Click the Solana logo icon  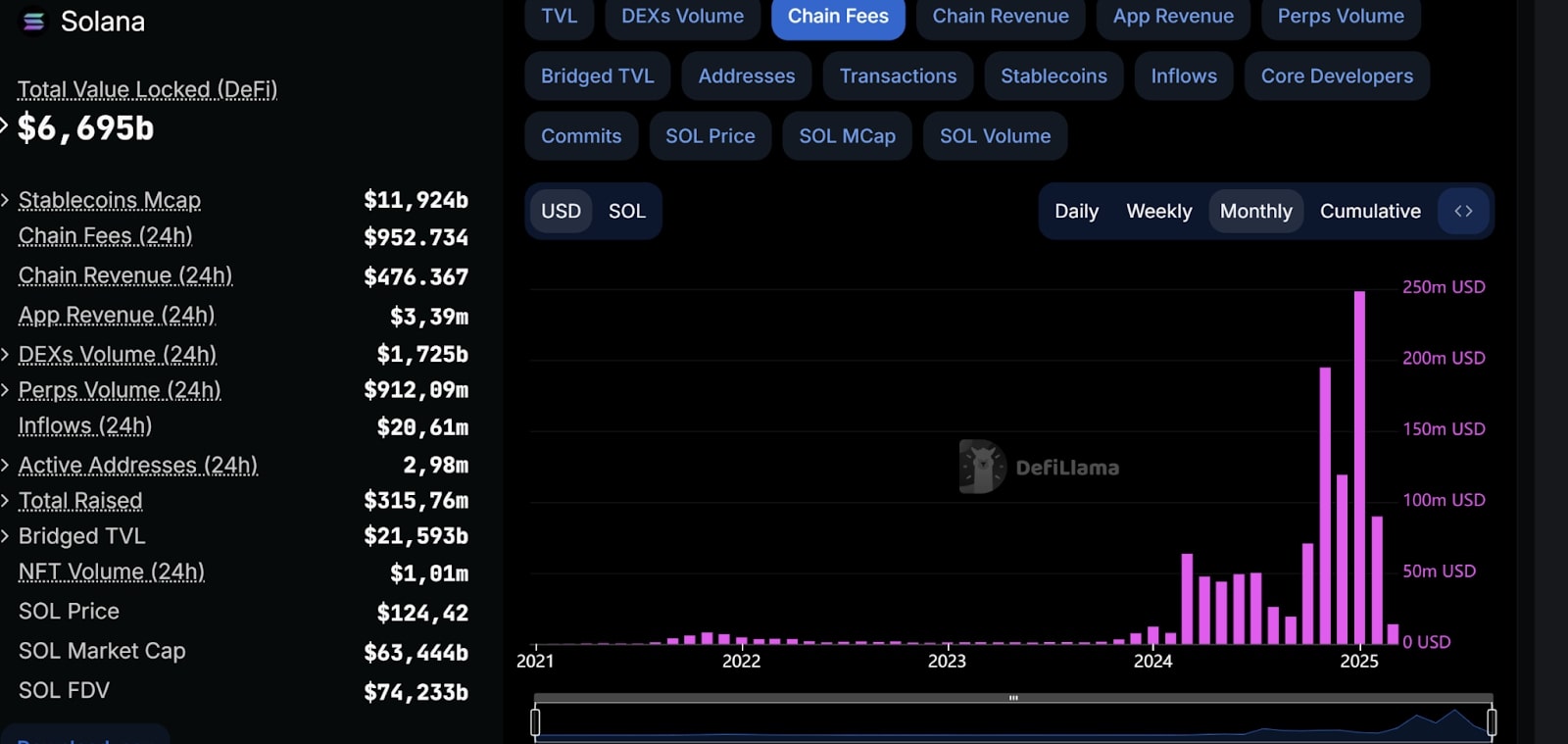point(34,22)
